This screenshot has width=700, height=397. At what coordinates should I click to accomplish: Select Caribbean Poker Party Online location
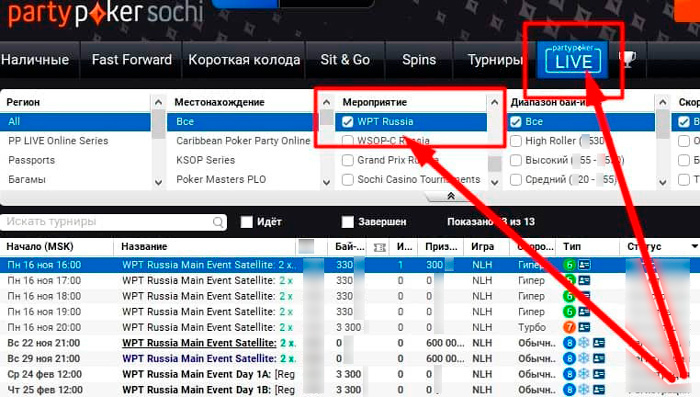coord(243,141)
